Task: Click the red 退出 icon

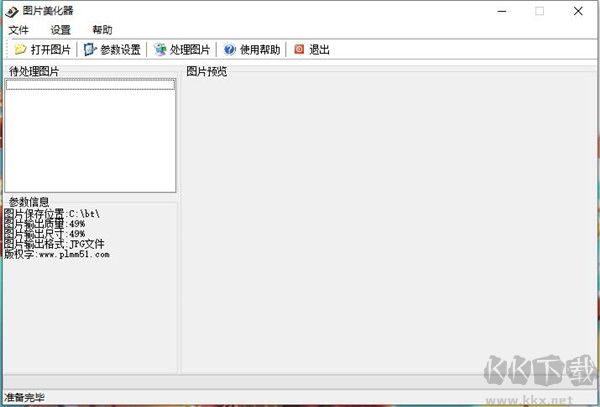Action: [299, 49]
